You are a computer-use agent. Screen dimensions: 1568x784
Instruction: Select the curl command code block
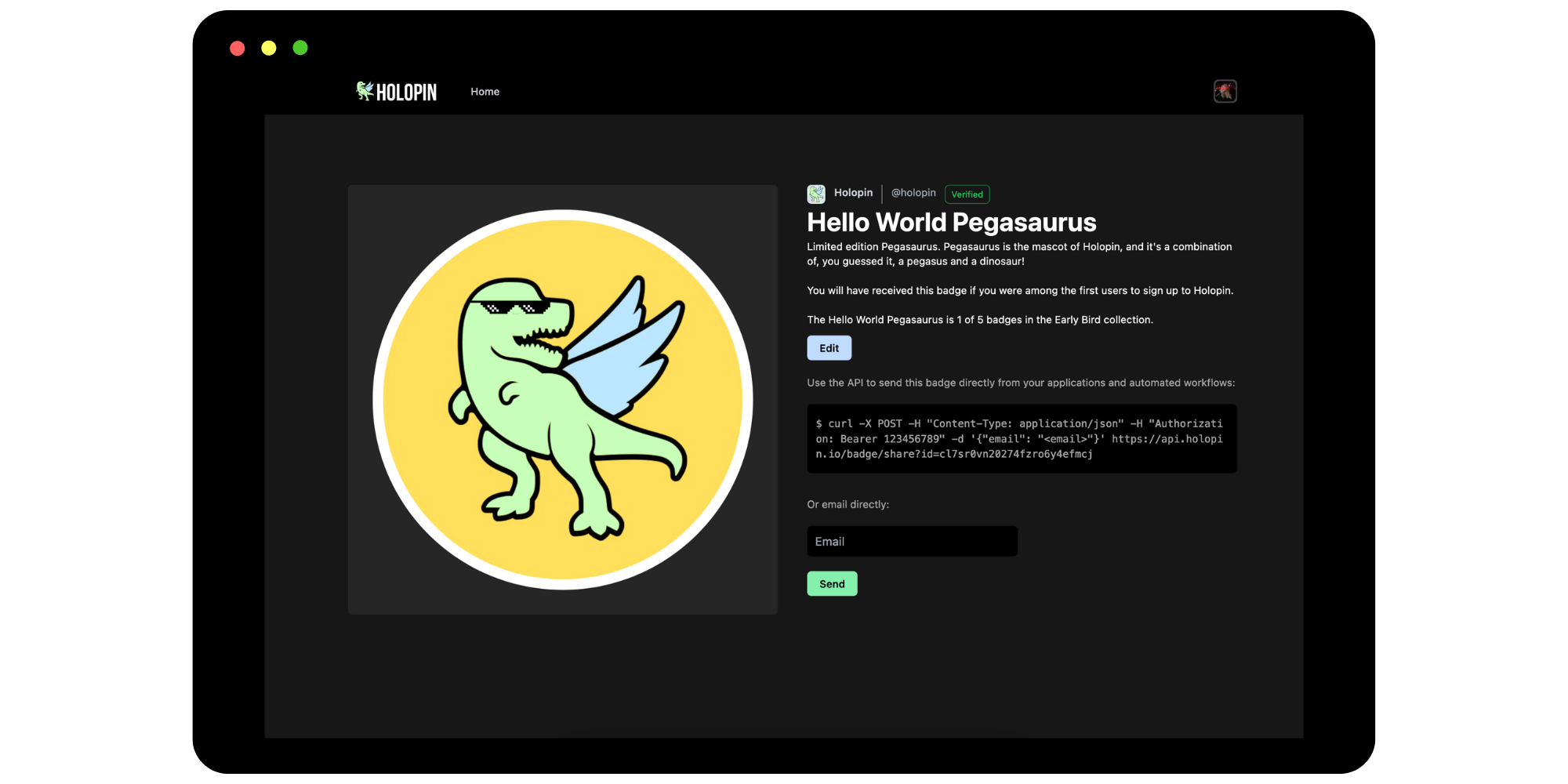[1022, 439]
